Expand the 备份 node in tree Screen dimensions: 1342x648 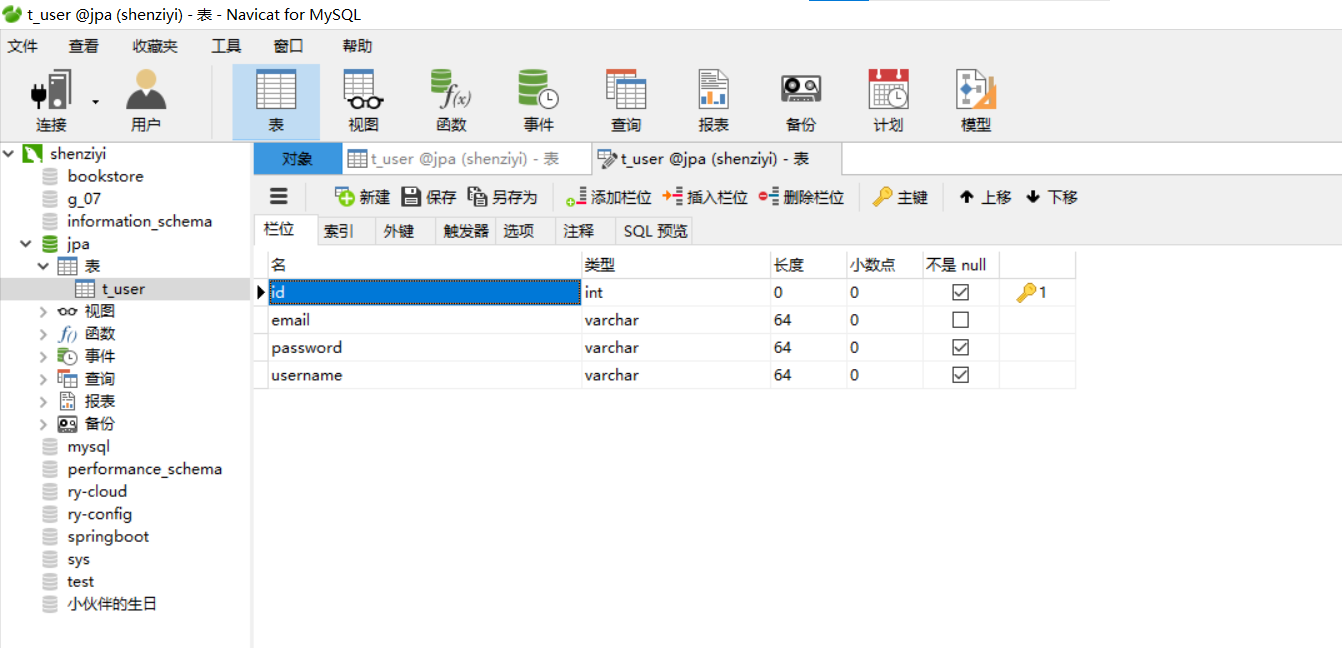pyautogui.click(x=43, y=424)
